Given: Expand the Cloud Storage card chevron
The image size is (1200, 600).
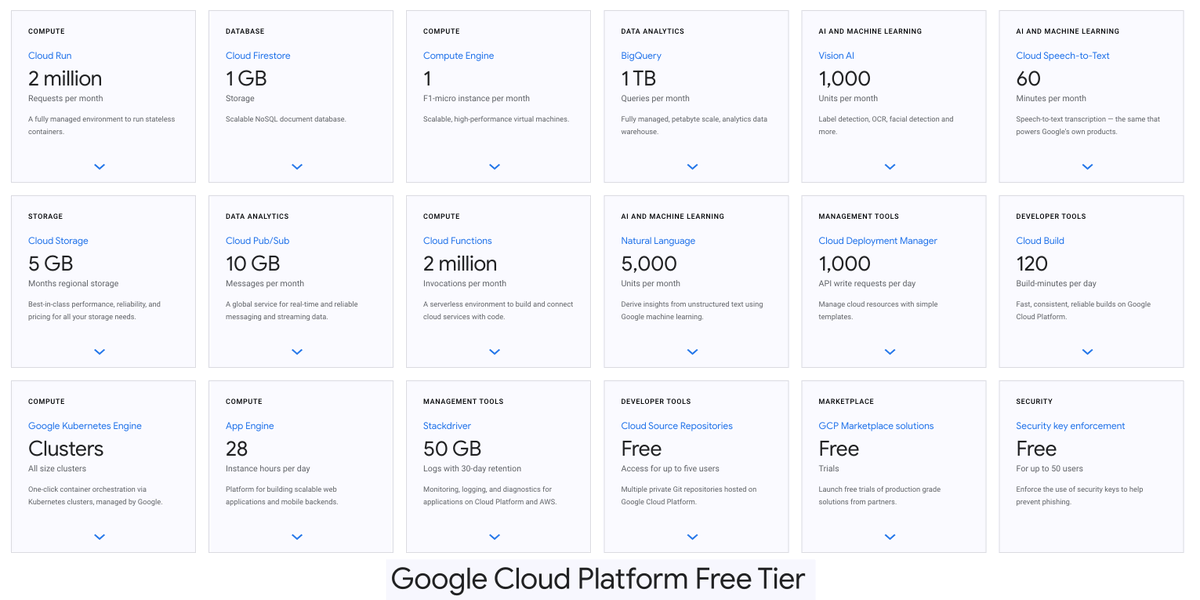Looking at the screenshot, I should pos(99,352).
